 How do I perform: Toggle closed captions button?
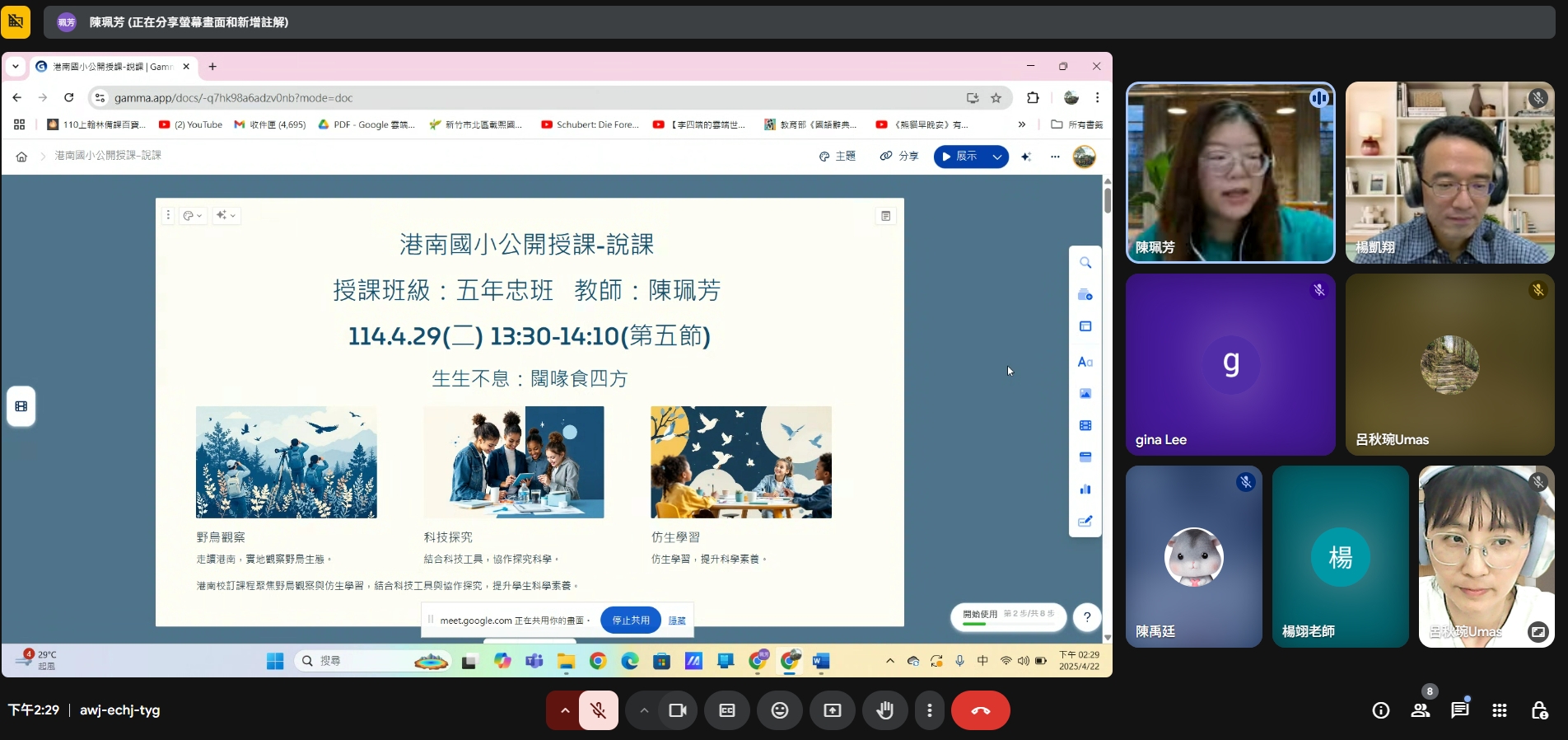pos(726,710)
